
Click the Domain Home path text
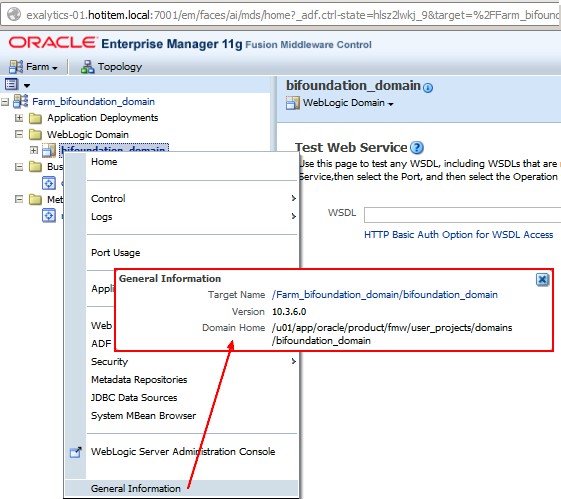pos(392,334)
